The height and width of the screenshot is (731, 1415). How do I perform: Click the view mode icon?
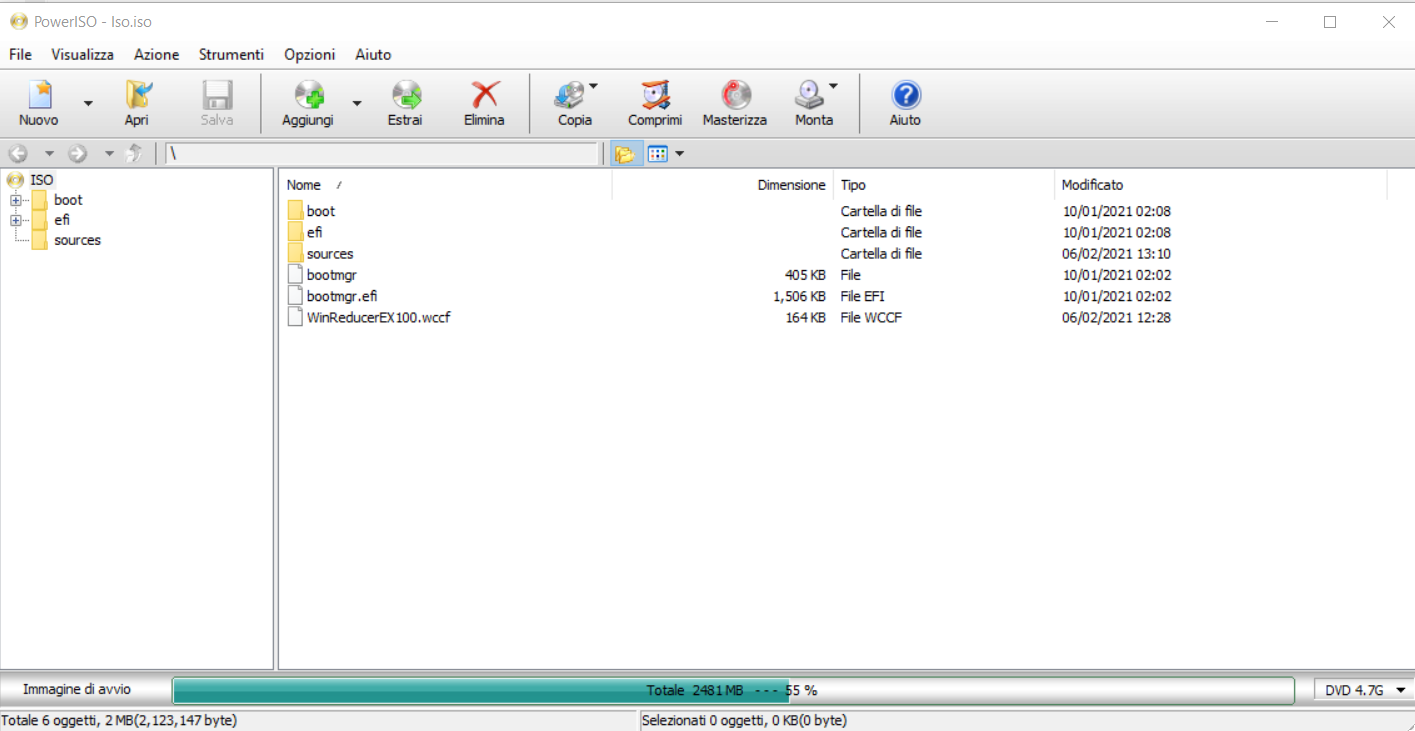pos(657,154)
